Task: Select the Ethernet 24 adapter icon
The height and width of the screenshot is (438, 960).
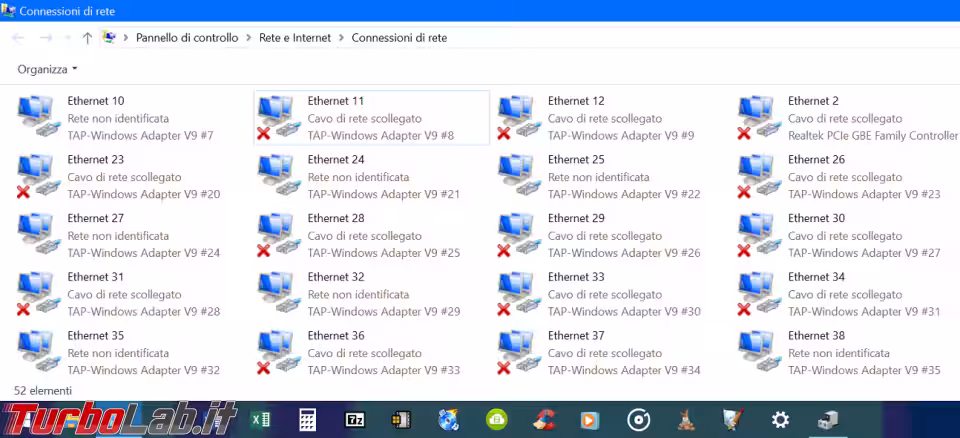Action: click(279, 176)
